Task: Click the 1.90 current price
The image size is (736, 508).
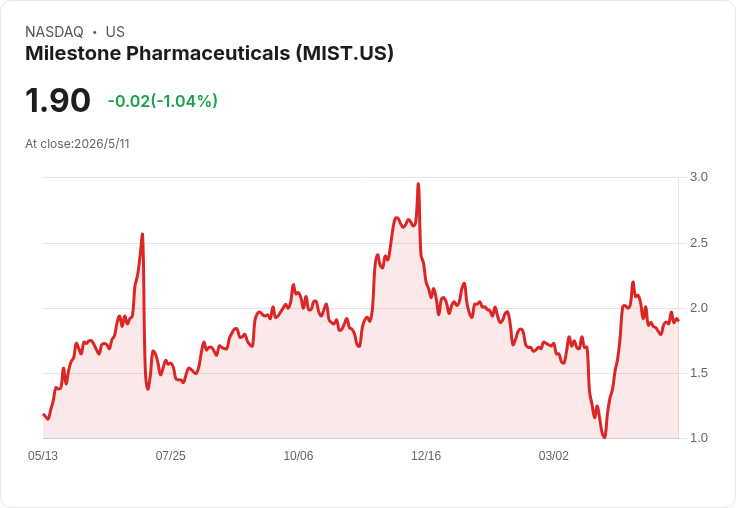Action: 58,100
